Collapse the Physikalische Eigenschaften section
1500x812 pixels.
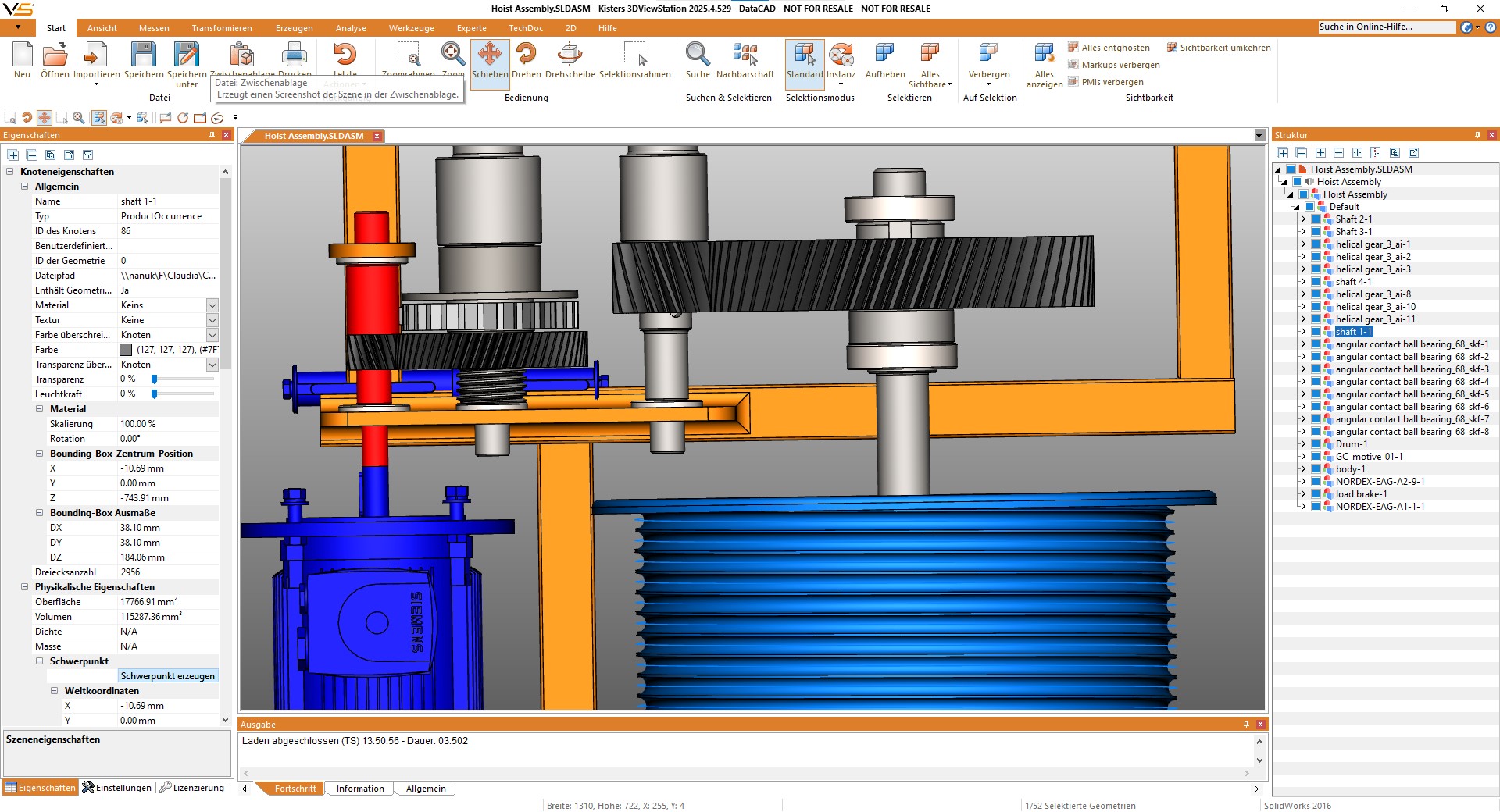coord(24,587)
